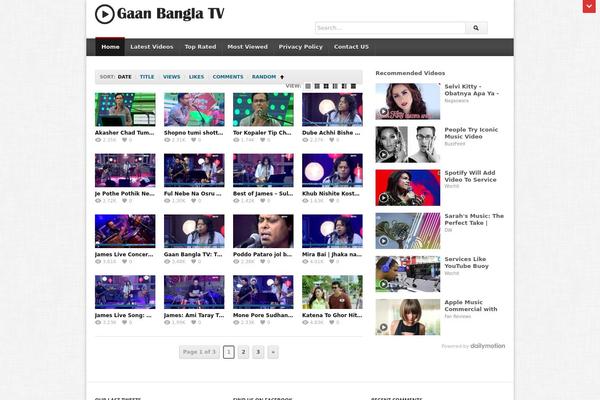Click the Gaan Bangla TV: T... video title
The image size is (600, 400).
point(193,255)
